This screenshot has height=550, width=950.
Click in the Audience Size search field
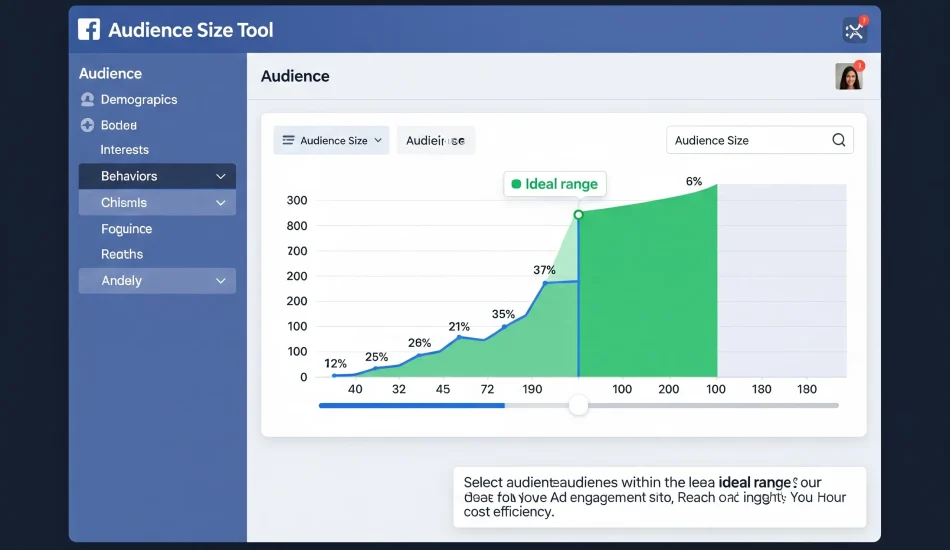coord(748,141)
